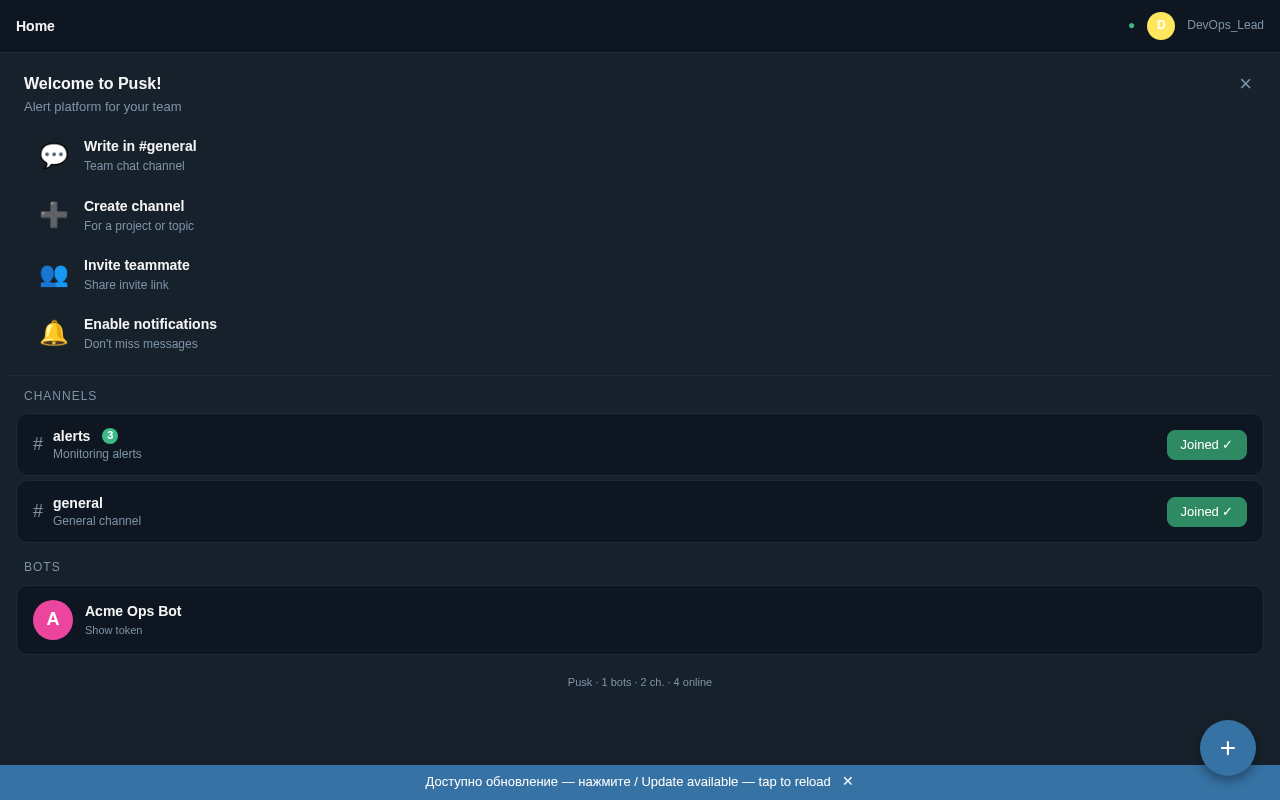Screen dimensions: 1280x800
Task: Click the alerts unread count badge
Action: point(110,436)
